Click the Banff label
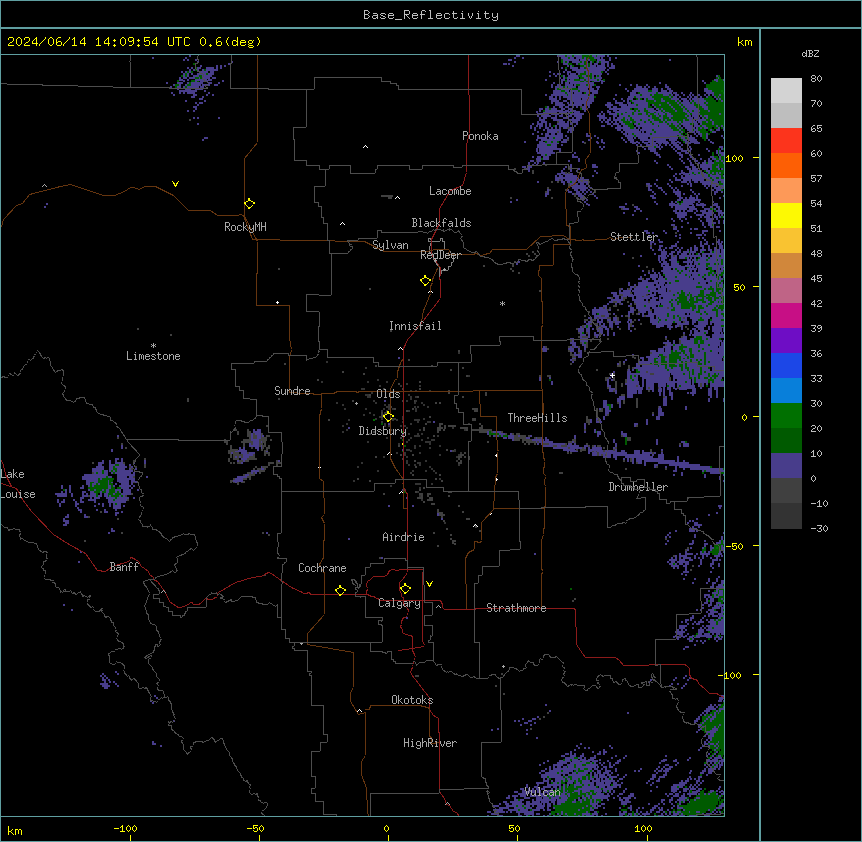 pyautogui.click(x=124, y=567)
